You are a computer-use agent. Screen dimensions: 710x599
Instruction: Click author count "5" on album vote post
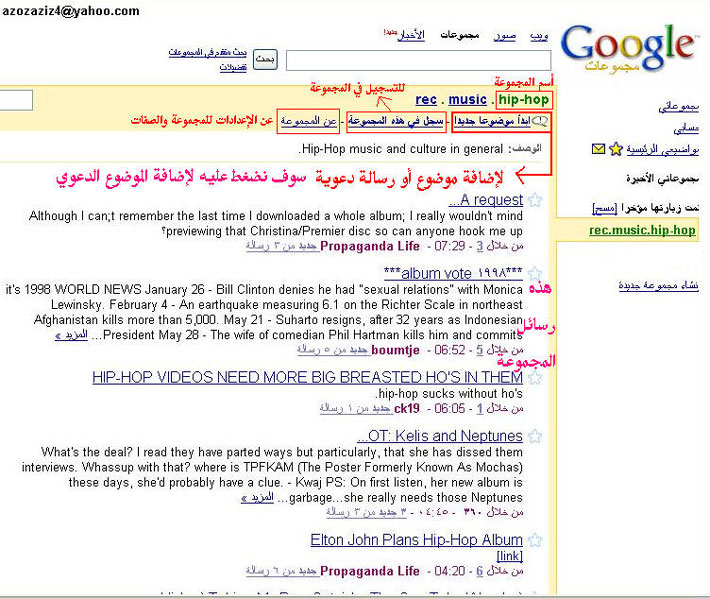(x=480, y=350)
